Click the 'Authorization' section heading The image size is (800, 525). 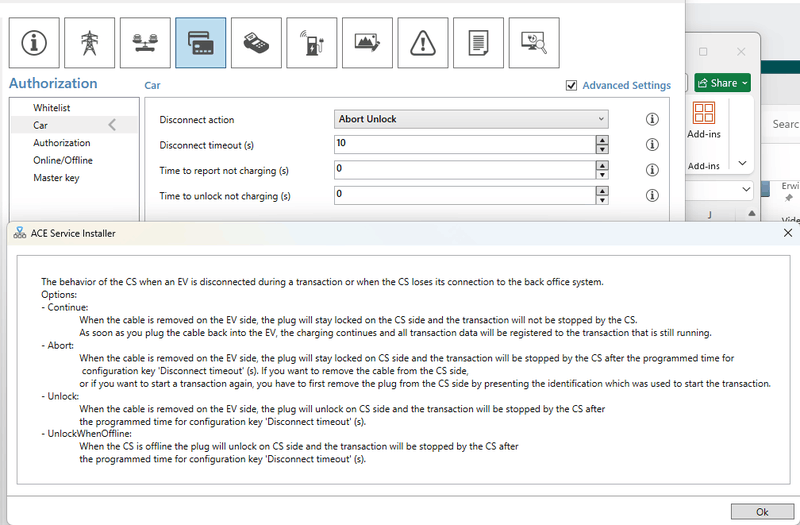(x=53, y=83)
